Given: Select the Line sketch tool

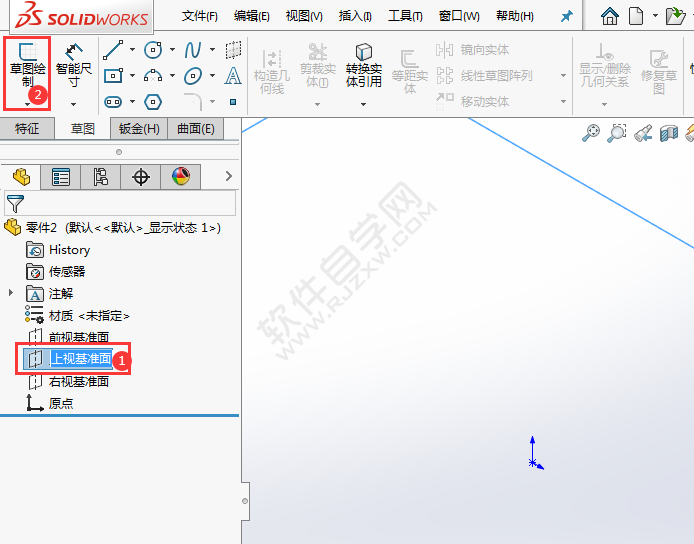Looking at the screenshot, I should [x=113, y=50].
